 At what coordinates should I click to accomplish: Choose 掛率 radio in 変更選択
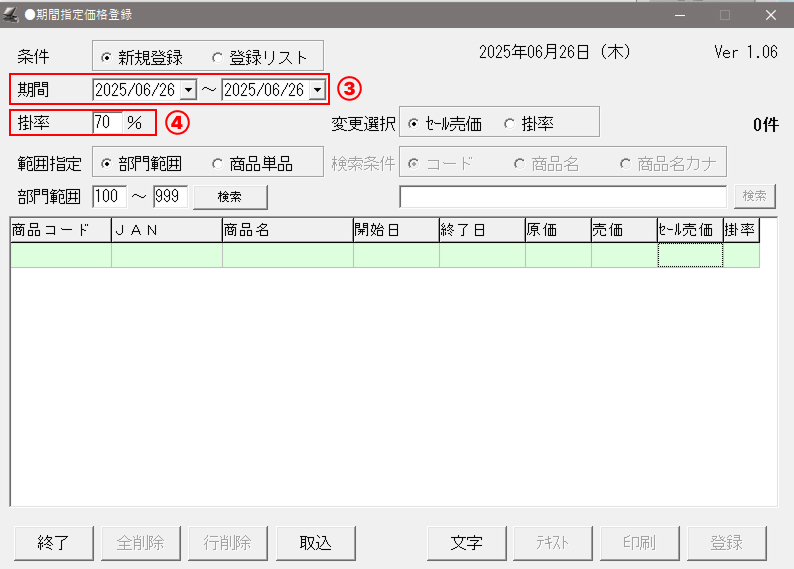[509, 124]
